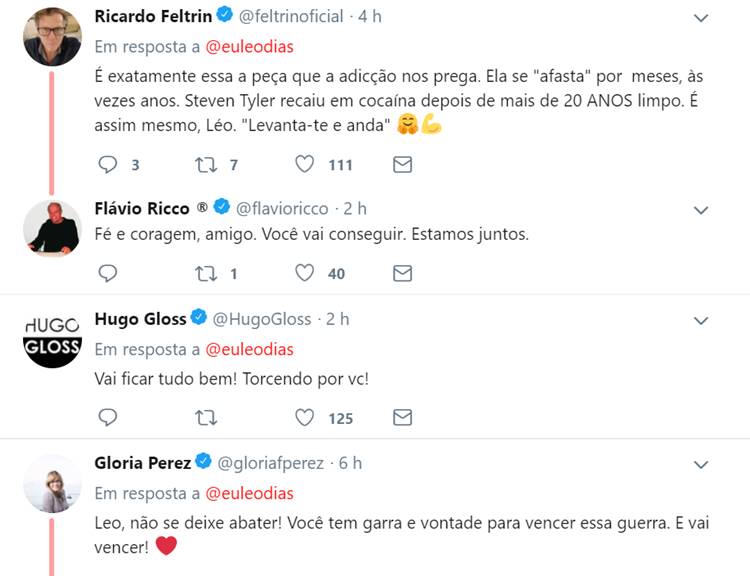
Task: Open @euleodias mention in Ricardo Feltrin's reply
Action: pos(249,47)
